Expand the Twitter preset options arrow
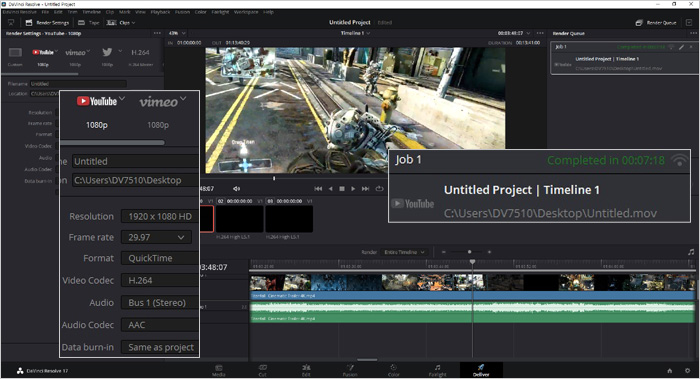The image size is (700, 379). [x=120, y=51]
